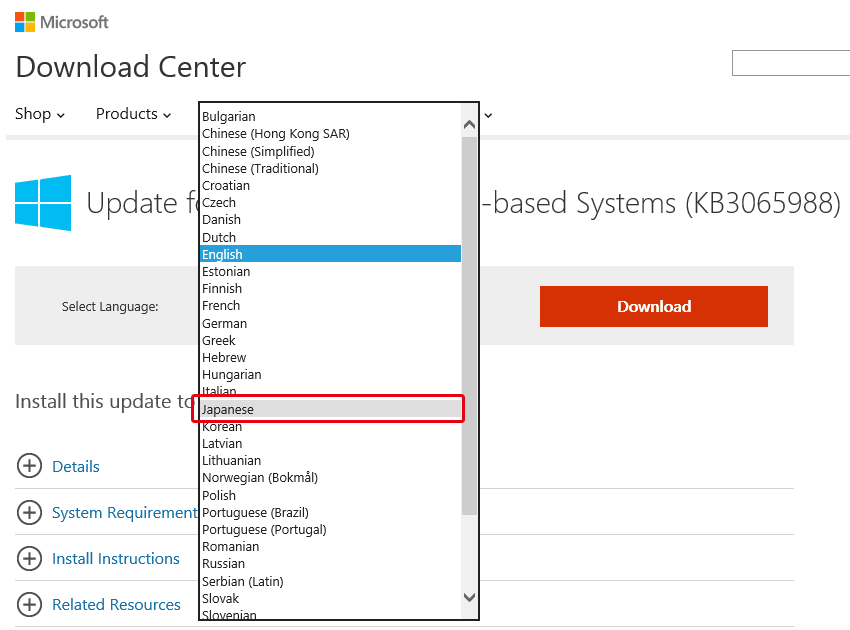The width and height of the screenshot is (850, 630).
Task: Open the Install Instructions link
Action: 115,558
